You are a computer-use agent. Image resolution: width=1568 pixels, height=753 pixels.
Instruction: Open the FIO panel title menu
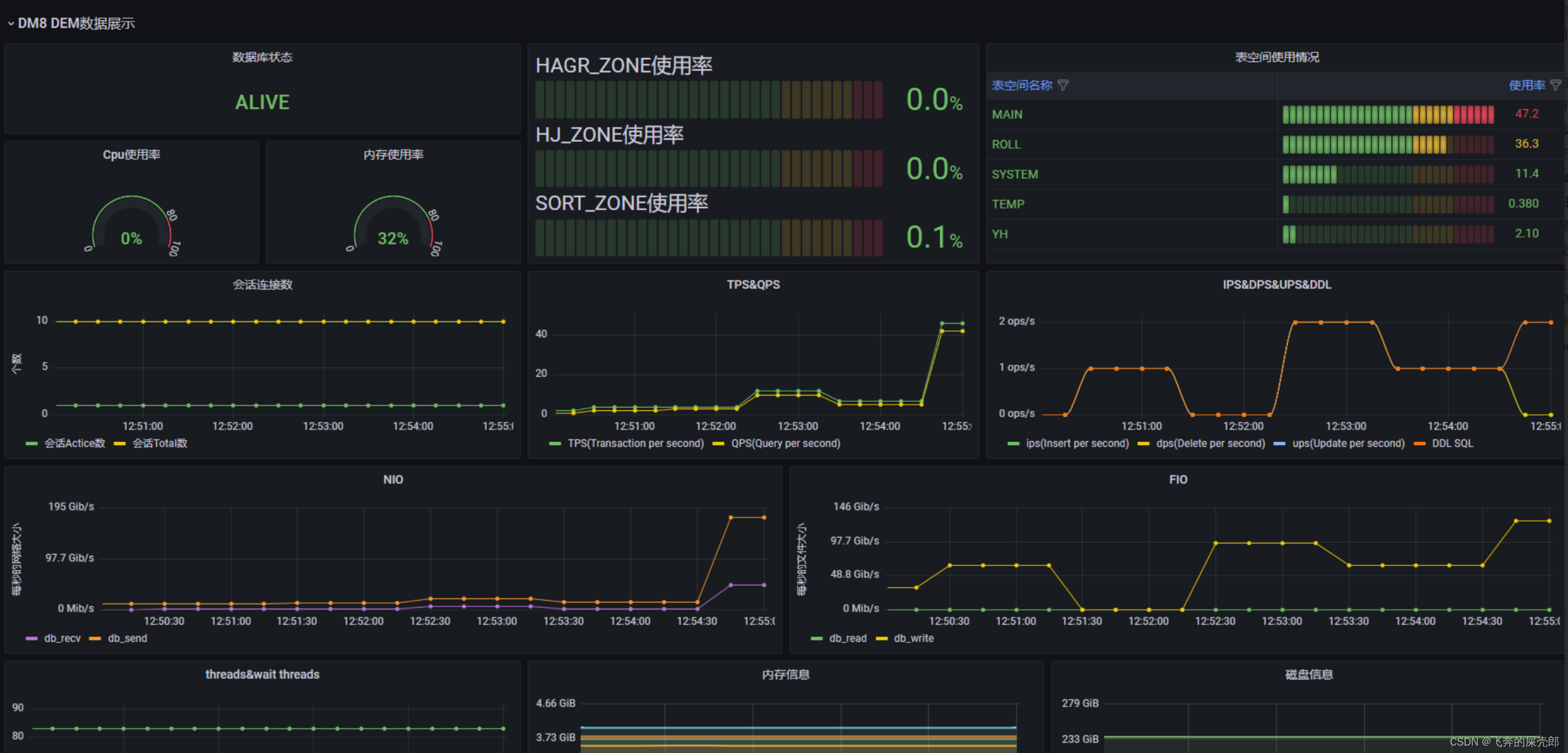[x=1178, y=480]
